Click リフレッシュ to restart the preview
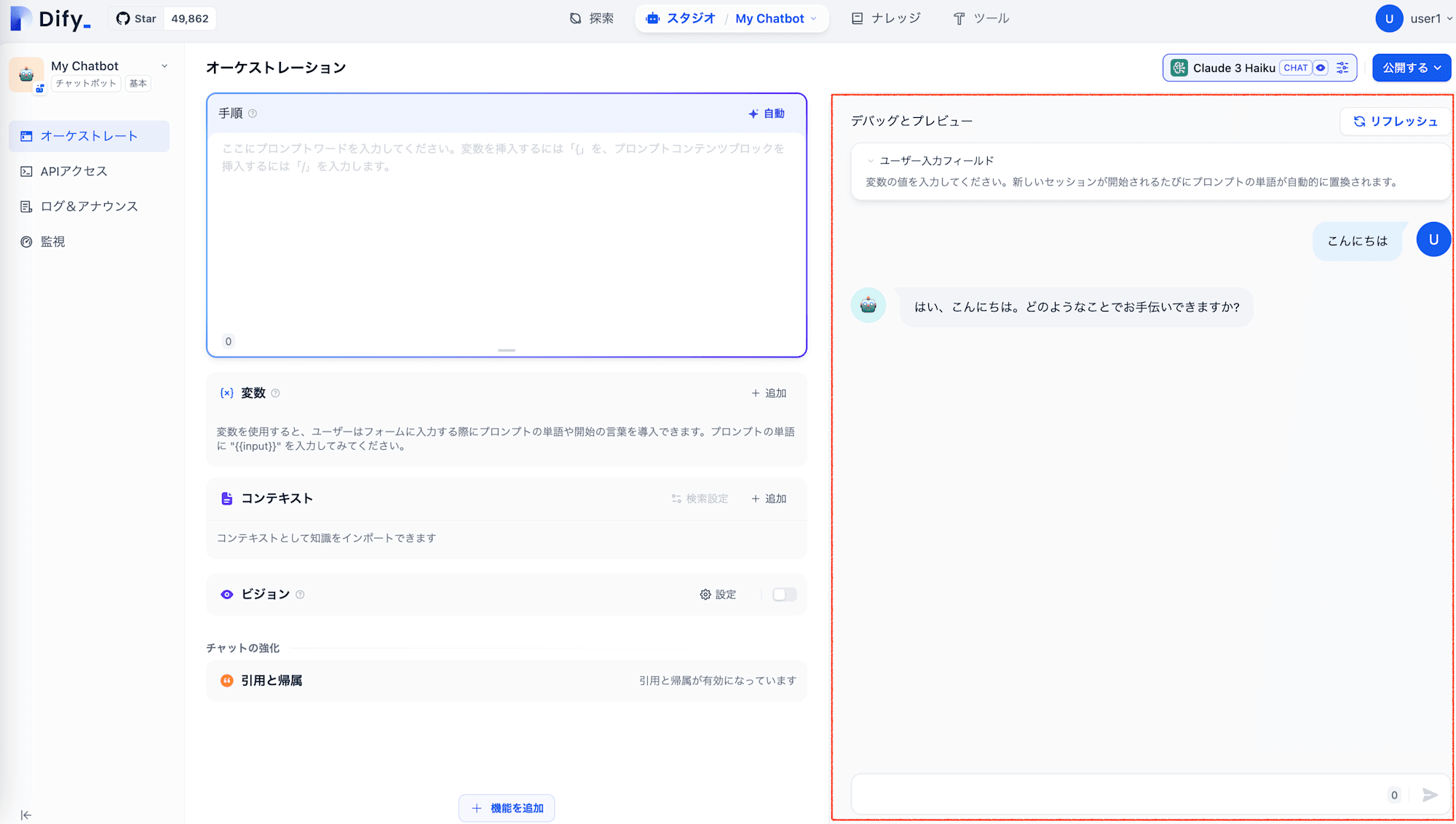 (x=1395, y=122)
